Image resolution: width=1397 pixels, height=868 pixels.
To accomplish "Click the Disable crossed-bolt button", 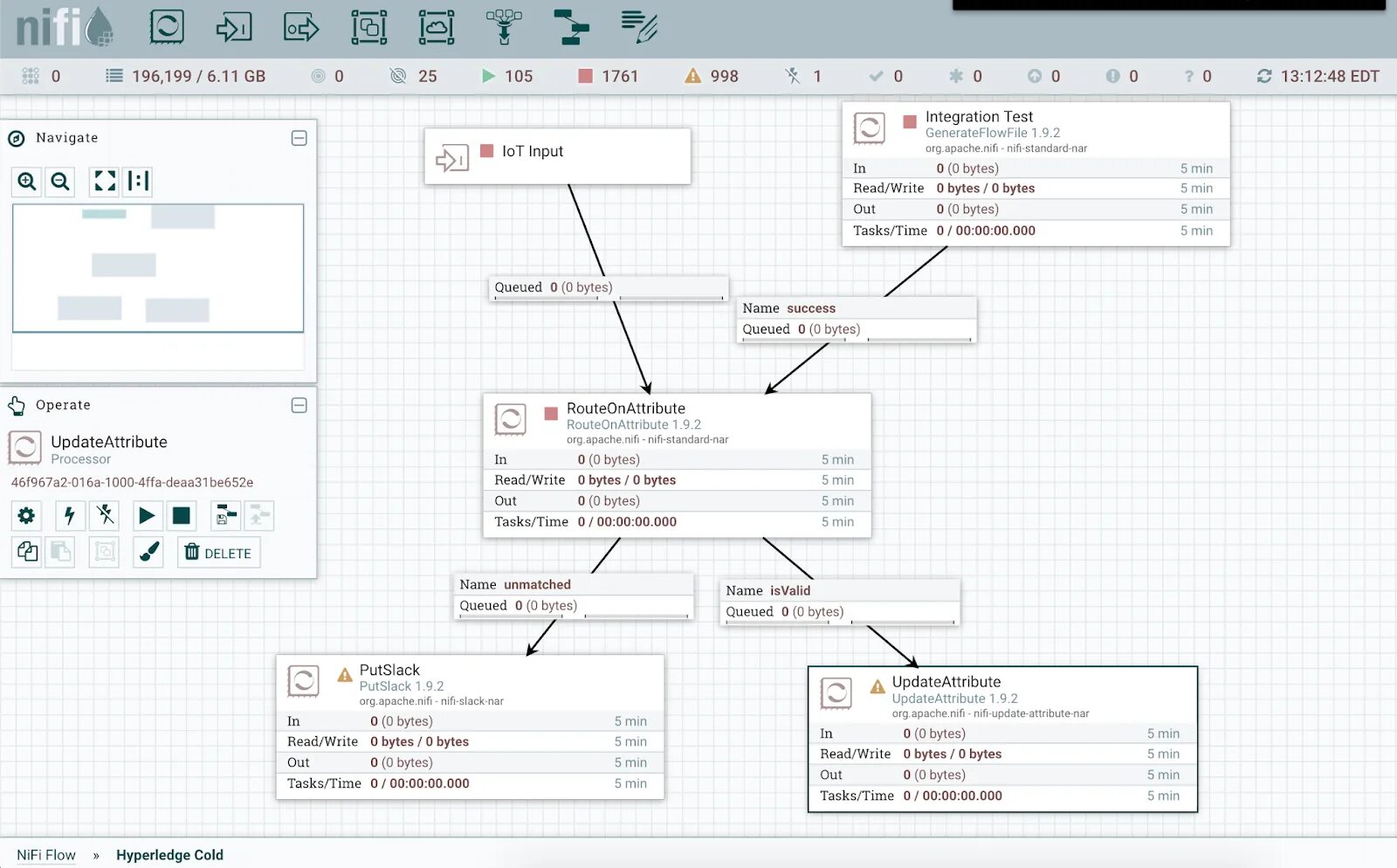I will tap(106, 516).
